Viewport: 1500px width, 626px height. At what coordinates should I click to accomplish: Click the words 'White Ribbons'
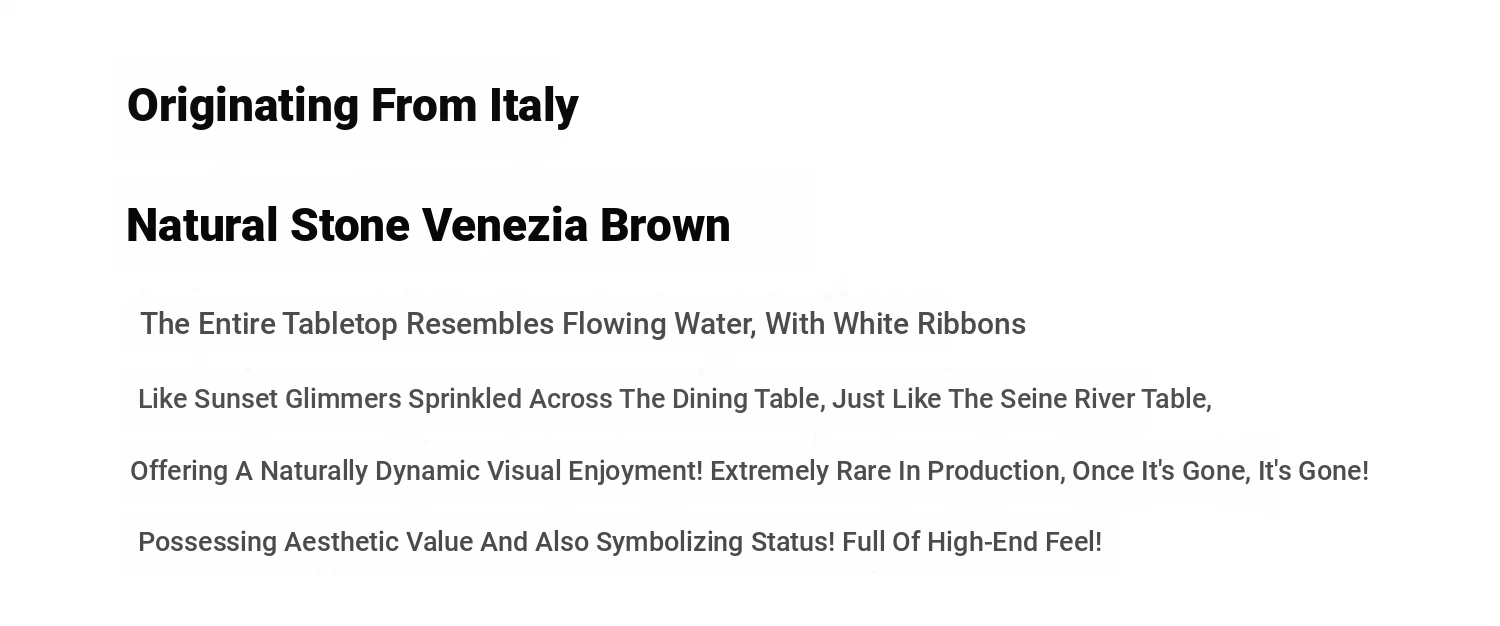pos(929,324)
